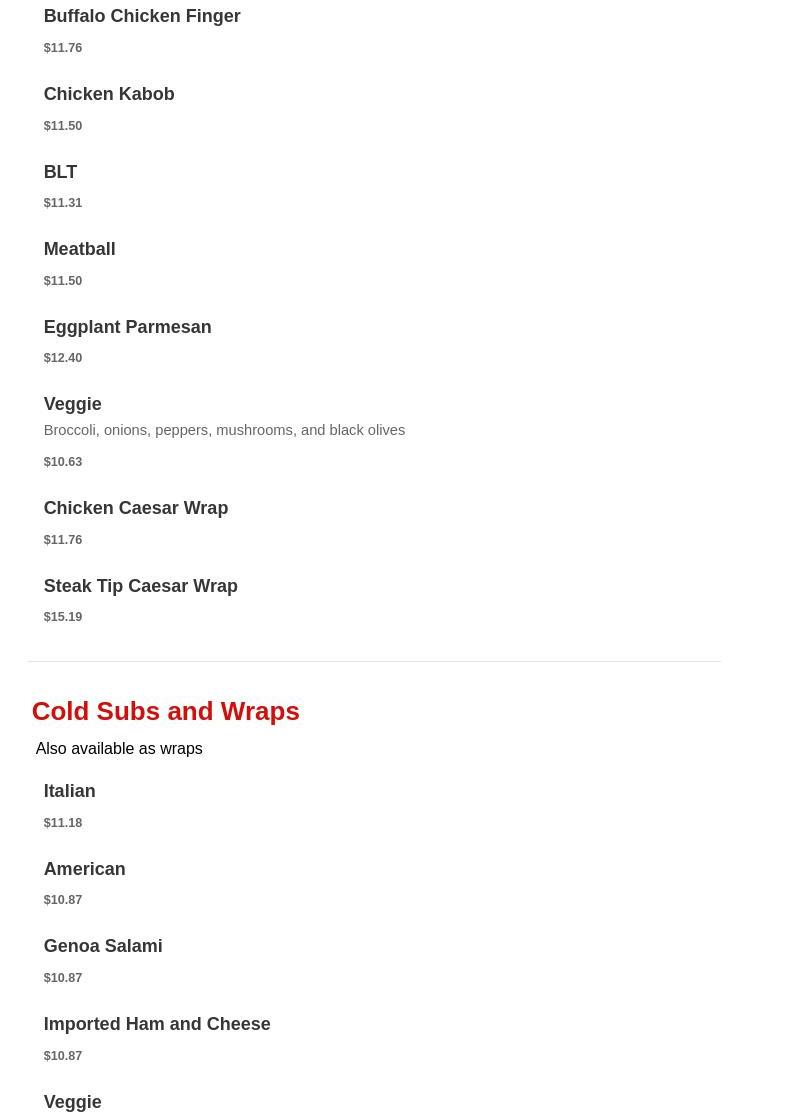Click the Veggie cold sub at bottom
The height and width of the screenshot is (1115, 785).
click(72, 1101)
